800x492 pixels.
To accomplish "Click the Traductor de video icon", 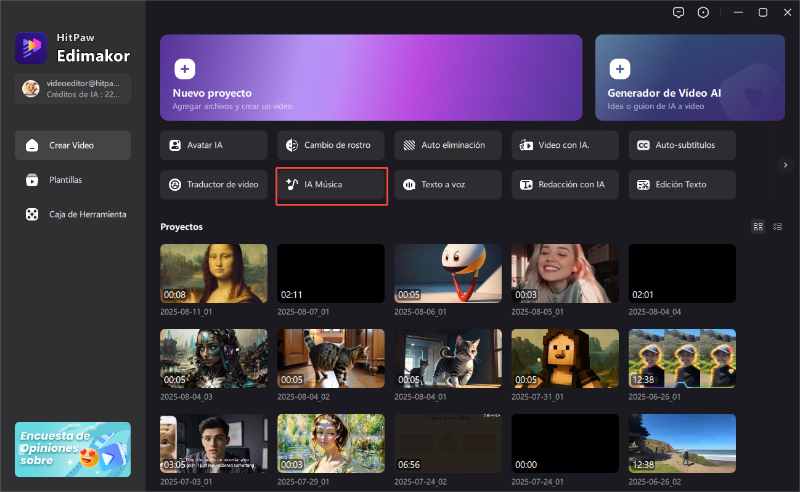I will tap(175, 185).
